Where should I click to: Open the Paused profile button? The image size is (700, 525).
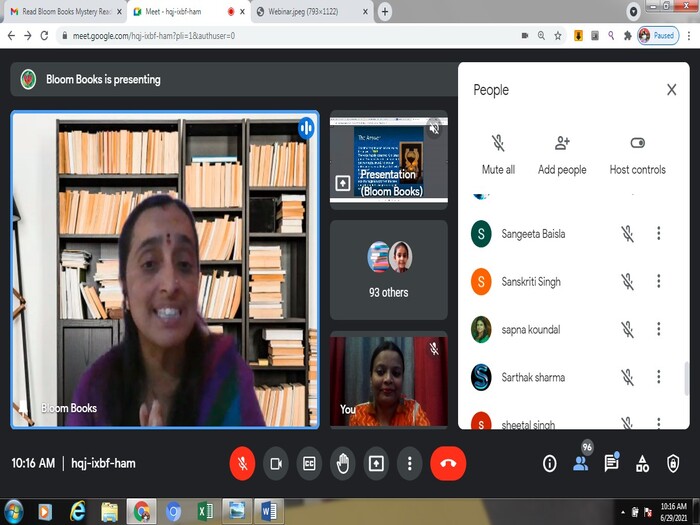[658, 36]
